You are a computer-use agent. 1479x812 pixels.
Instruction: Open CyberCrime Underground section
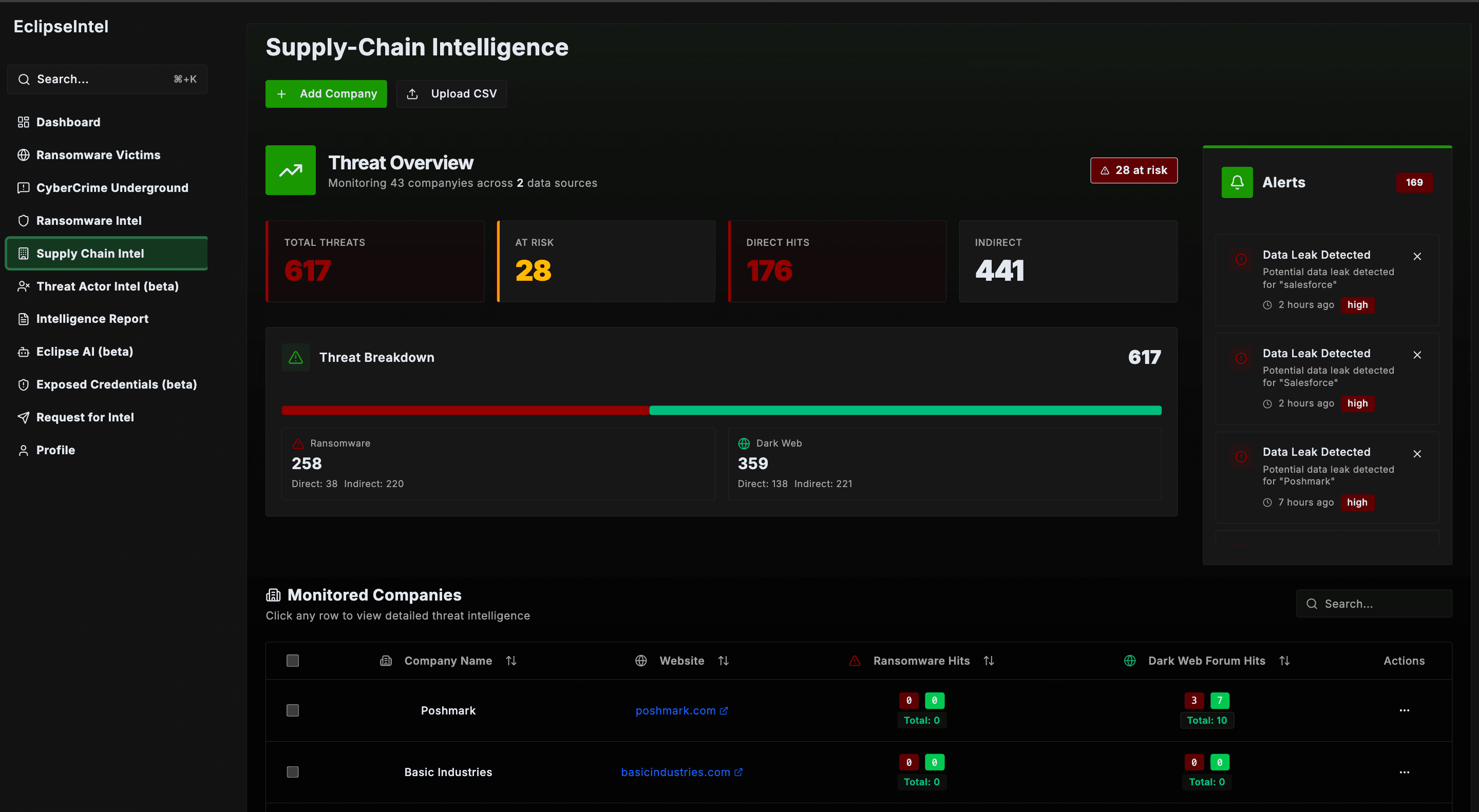[x=112, y=188]
